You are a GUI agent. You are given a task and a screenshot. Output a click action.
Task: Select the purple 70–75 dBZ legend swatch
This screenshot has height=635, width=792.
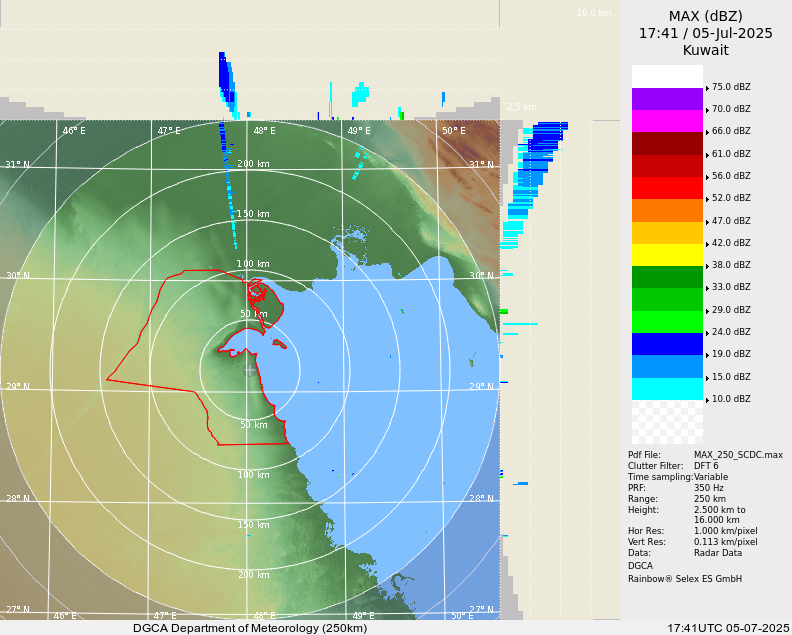tap(667, 99)
